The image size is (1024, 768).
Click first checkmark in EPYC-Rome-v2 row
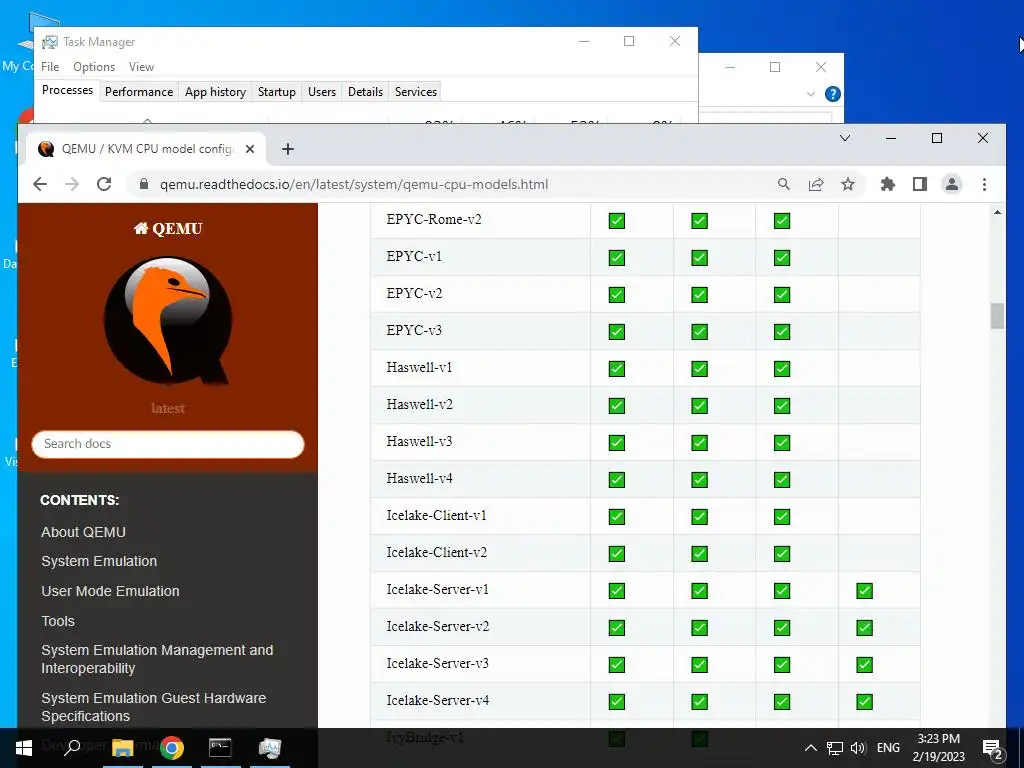click(616, 221)
